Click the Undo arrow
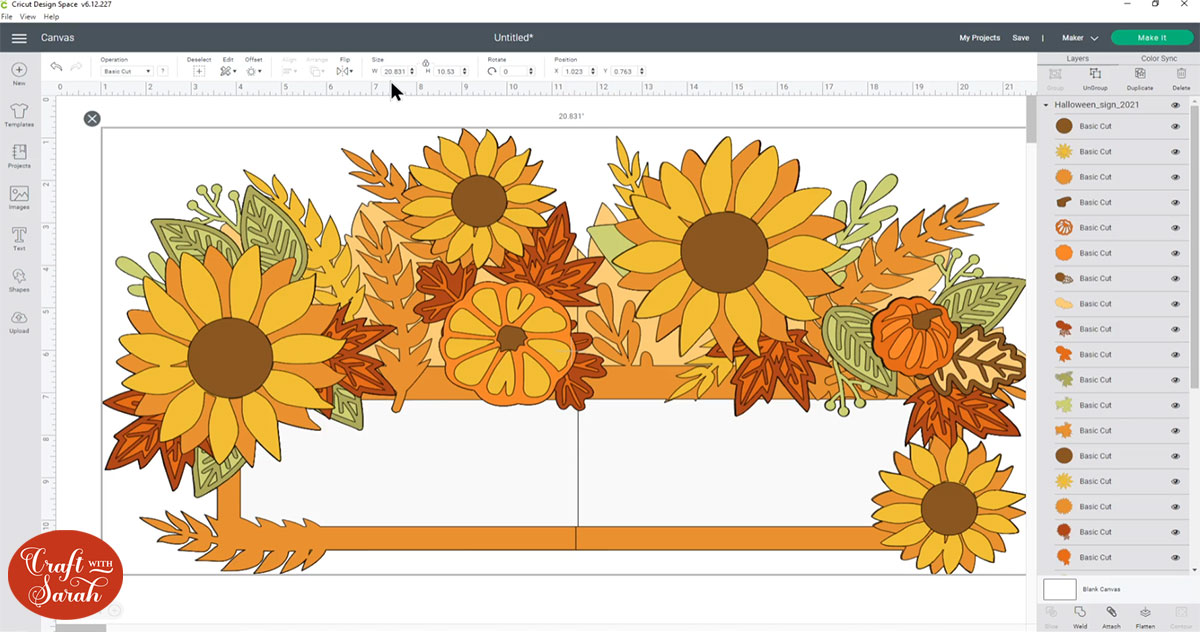Viewport: 1200px width, 632px height. pos(55,65)
